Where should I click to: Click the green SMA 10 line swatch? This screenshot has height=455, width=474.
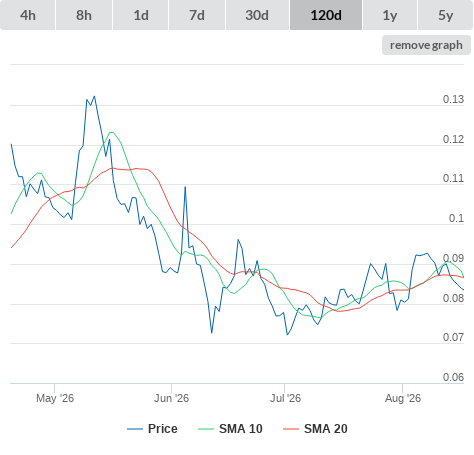tap(206, 429)
